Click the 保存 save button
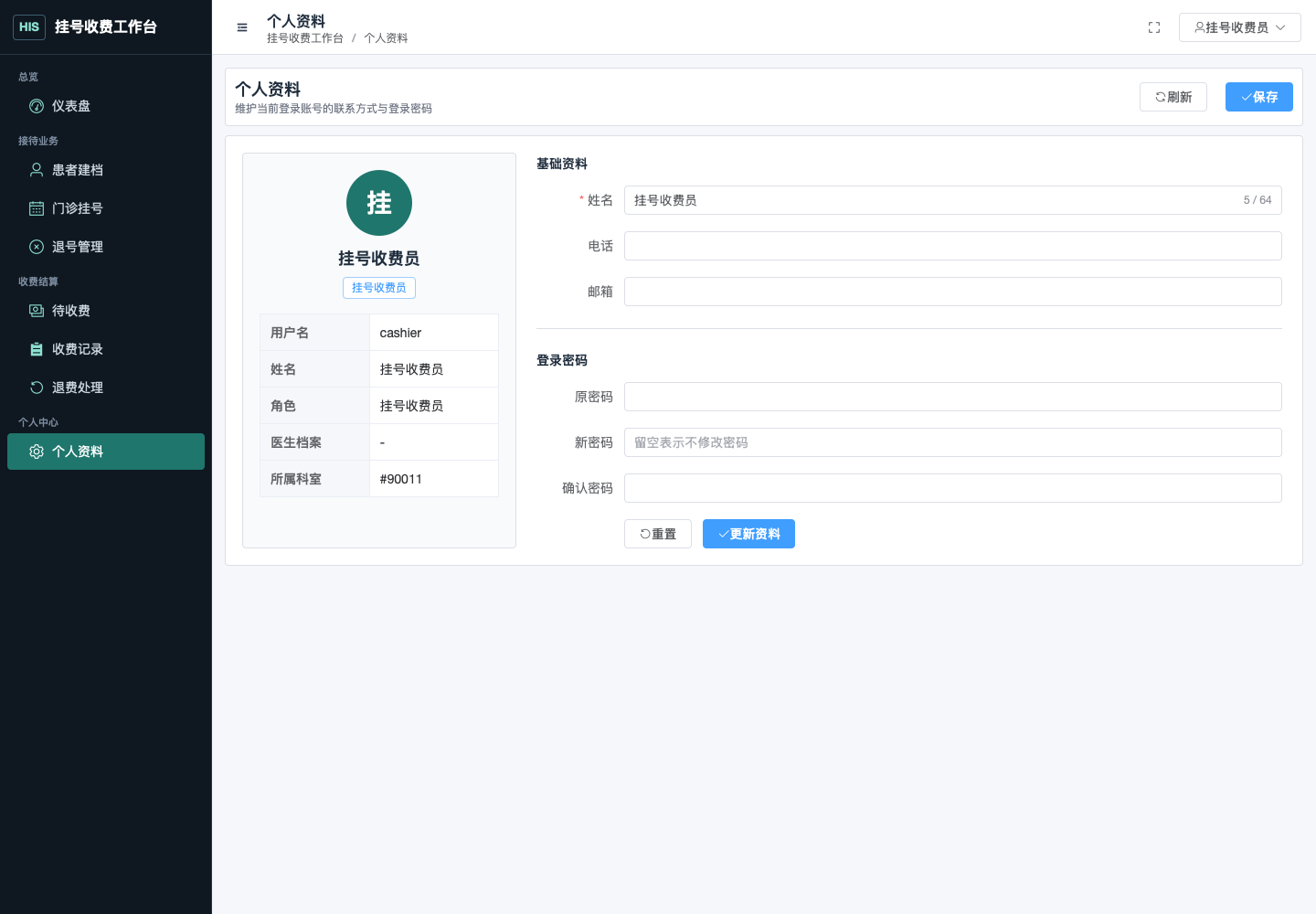This screenshot has width=1316, height=914. click(x=1259, y=97)
